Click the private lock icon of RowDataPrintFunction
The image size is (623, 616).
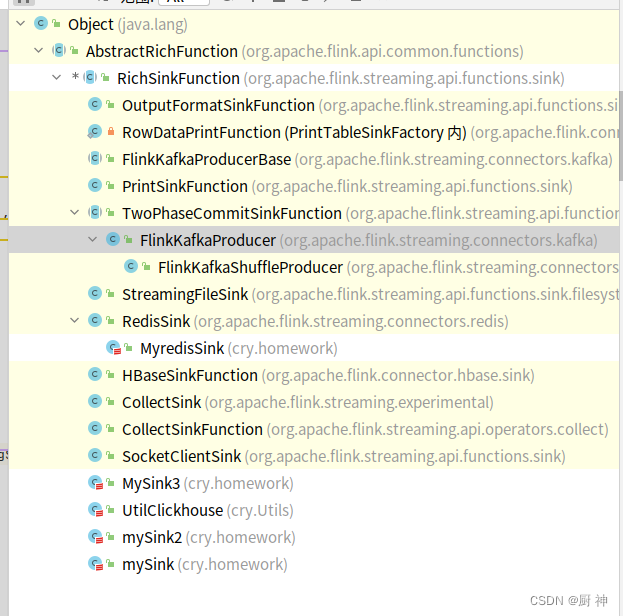tap(111, 132)
